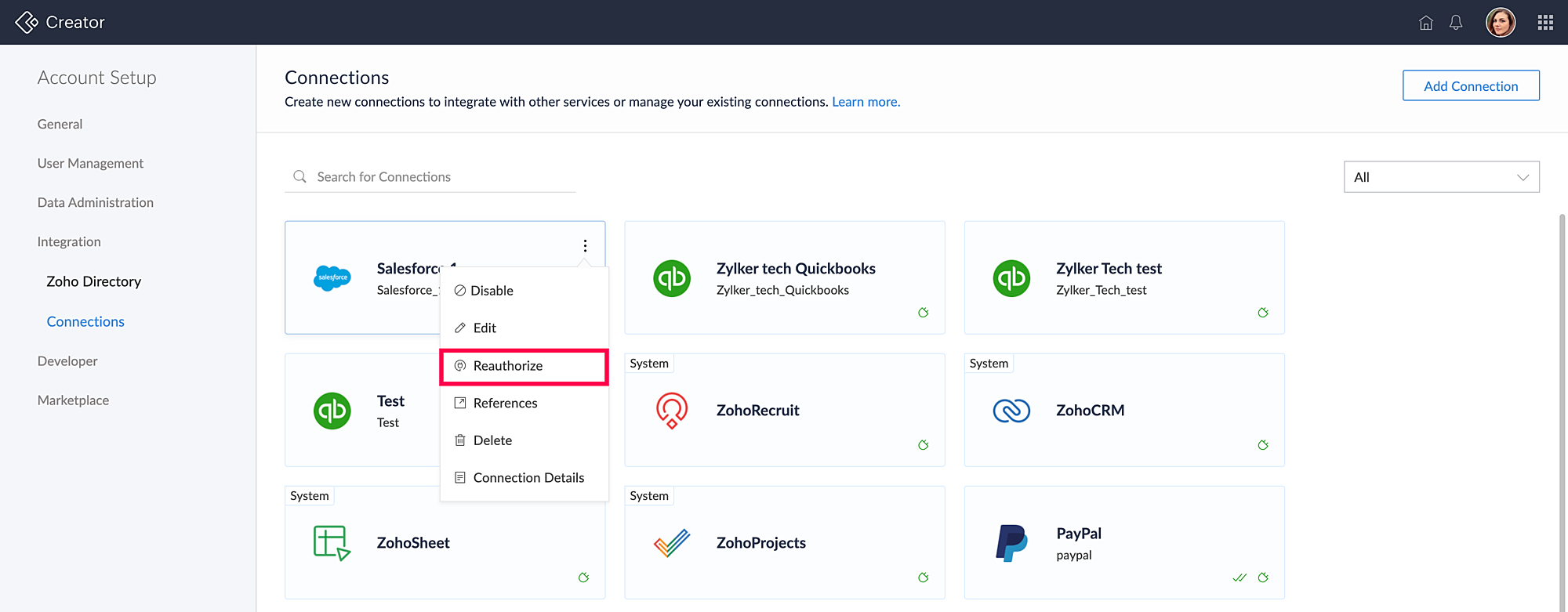Click the Zylker Tech test title
Image resolution: width=1568 pixels, height=612 pixels.
[x=1109, y=269]
